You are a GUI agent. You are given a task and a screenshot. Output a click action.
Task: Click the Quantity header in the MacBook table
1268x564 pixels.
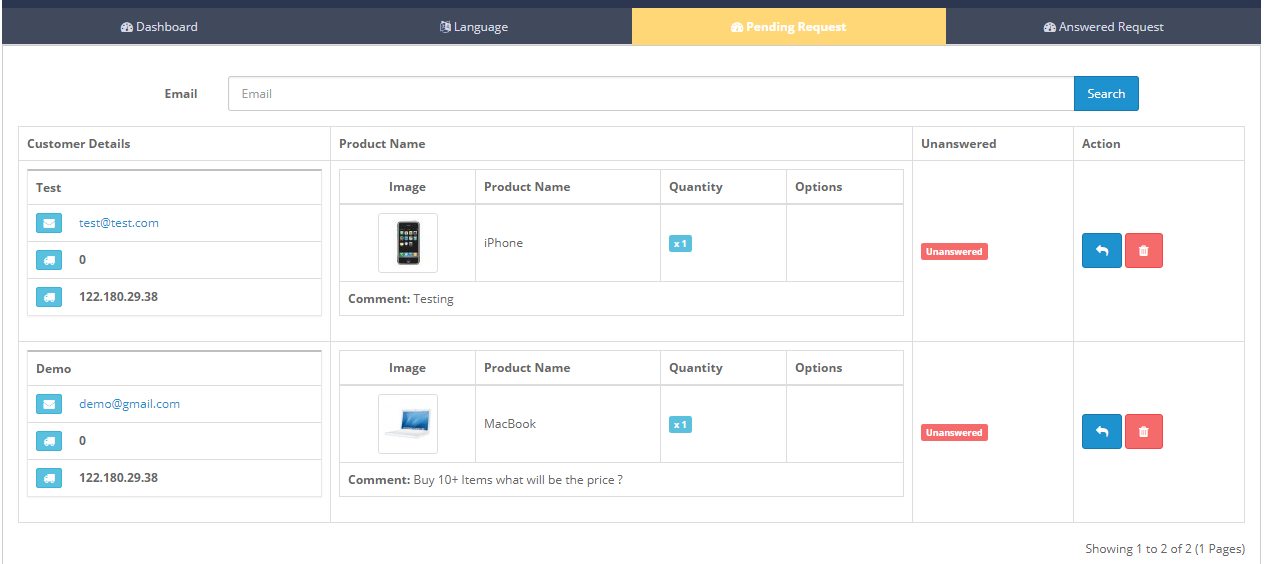696,368
